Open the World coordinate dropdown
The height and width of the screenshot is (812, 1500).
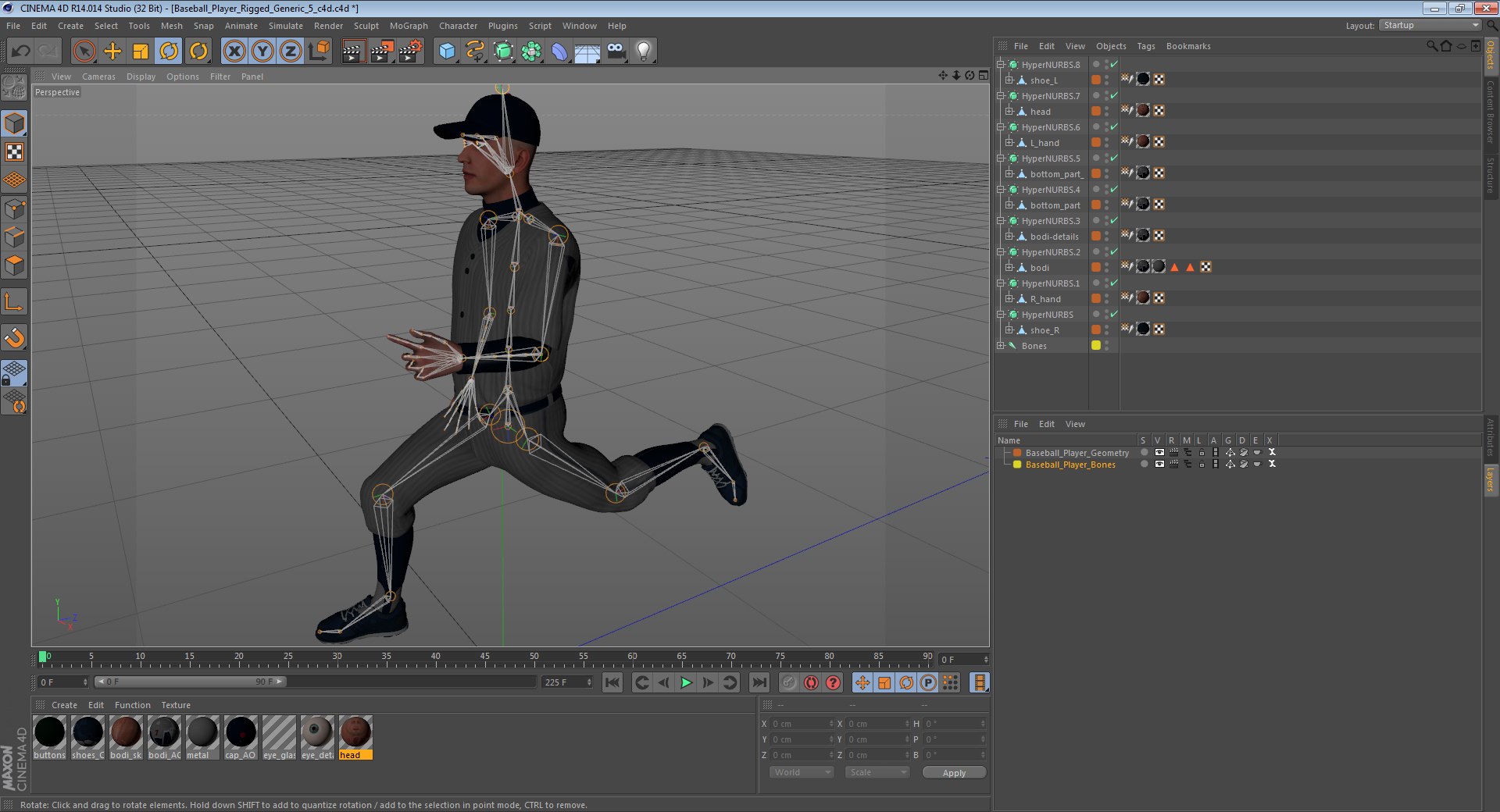tap(802, 772)
